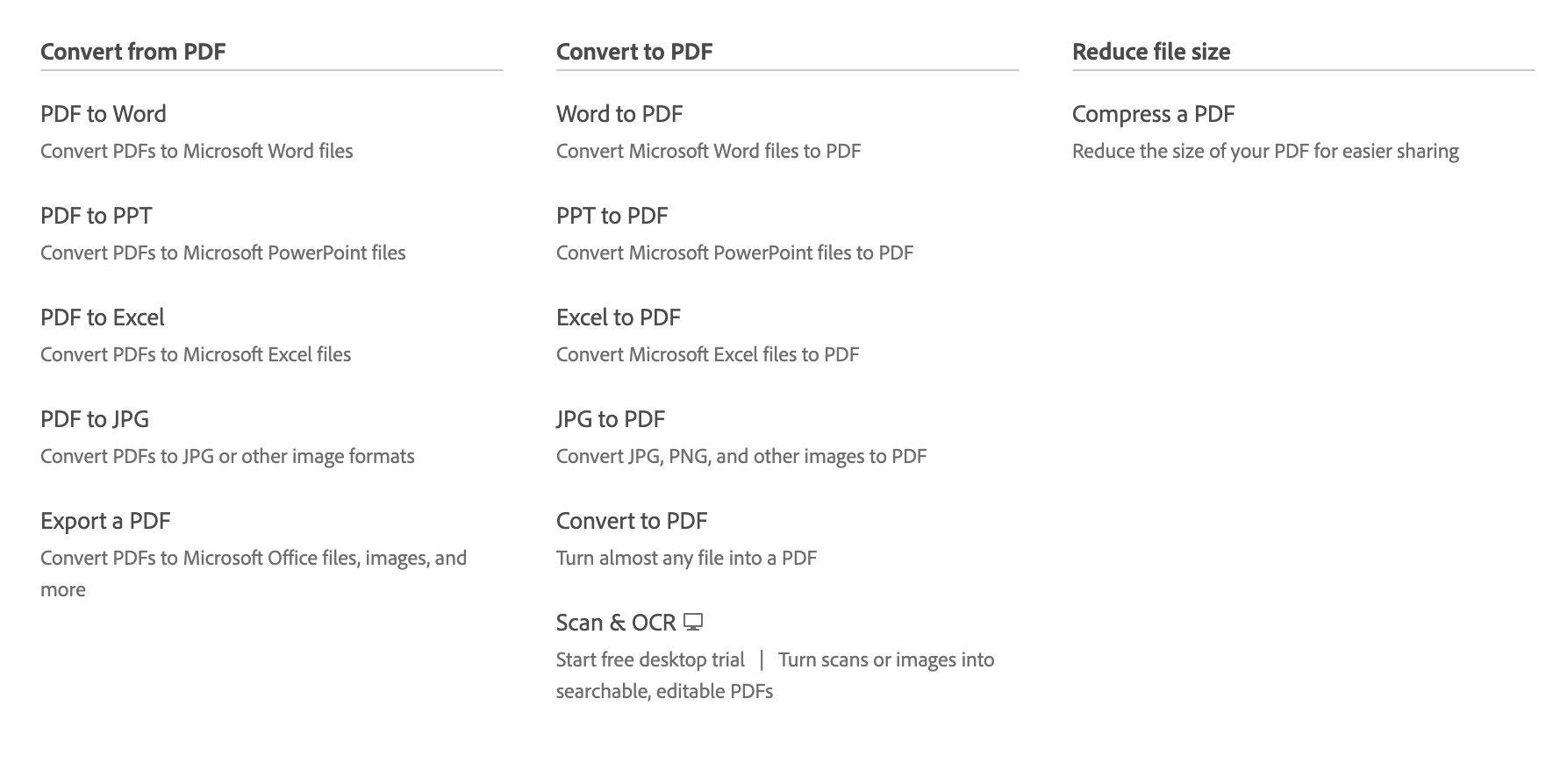Click 'Reduce the size of your PDF' description
1553x784 pixels.
point(1265,151)
